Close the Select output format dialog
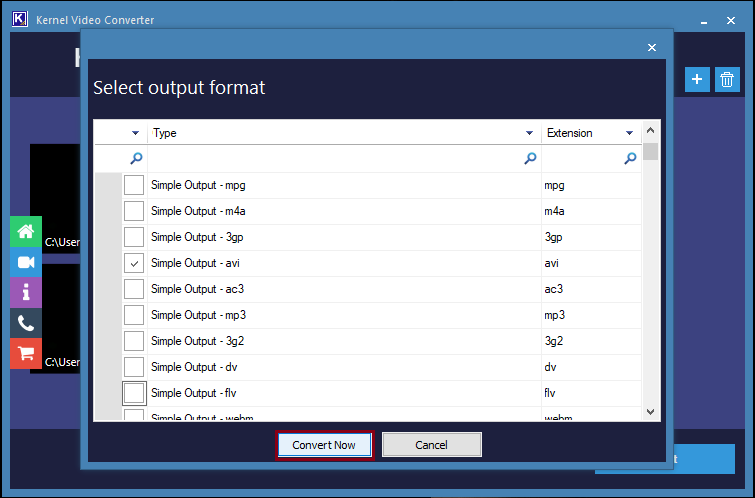 (652, 47)
